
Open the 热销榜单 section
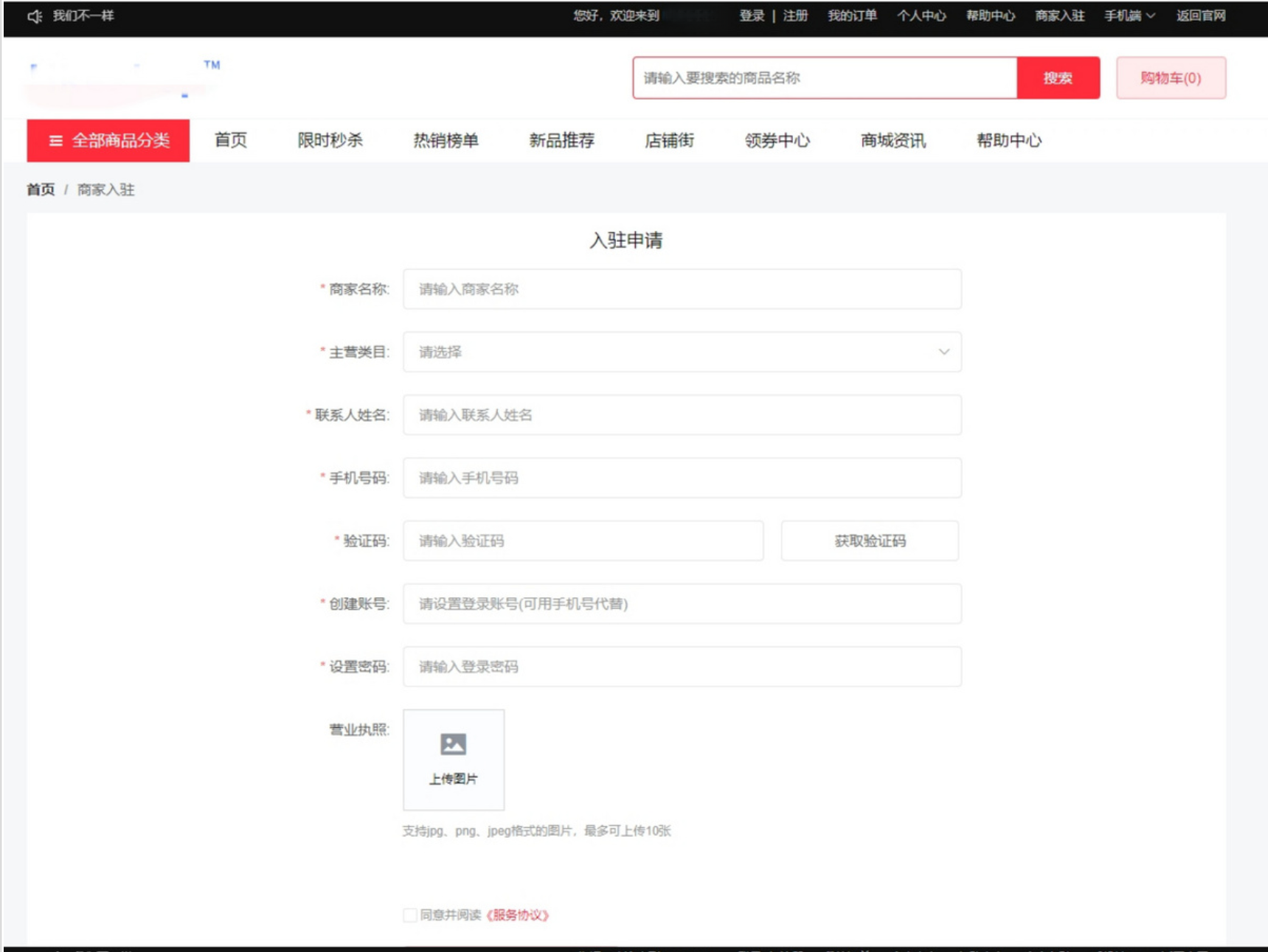pyautogui.click(x=446, y=141)
